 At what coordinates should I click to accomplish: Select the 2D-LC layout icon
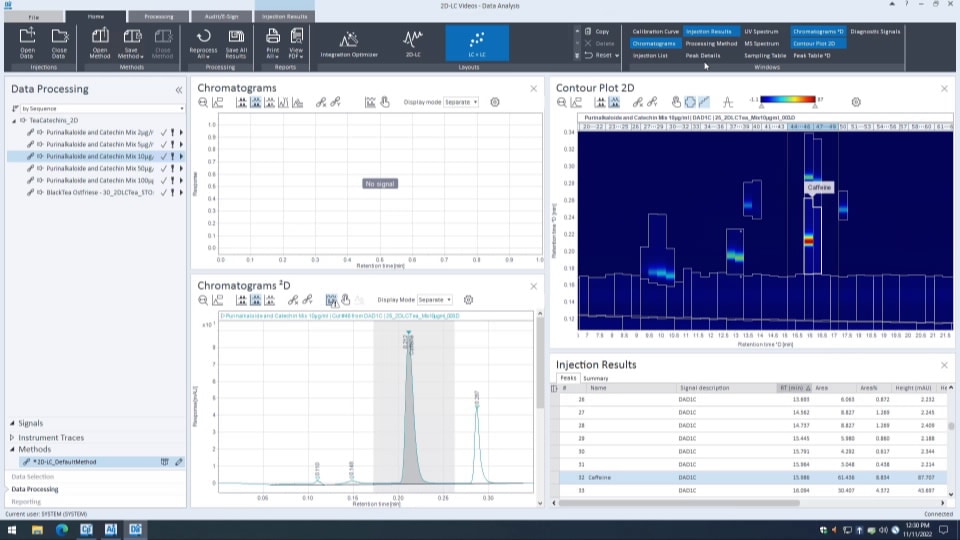413,42
